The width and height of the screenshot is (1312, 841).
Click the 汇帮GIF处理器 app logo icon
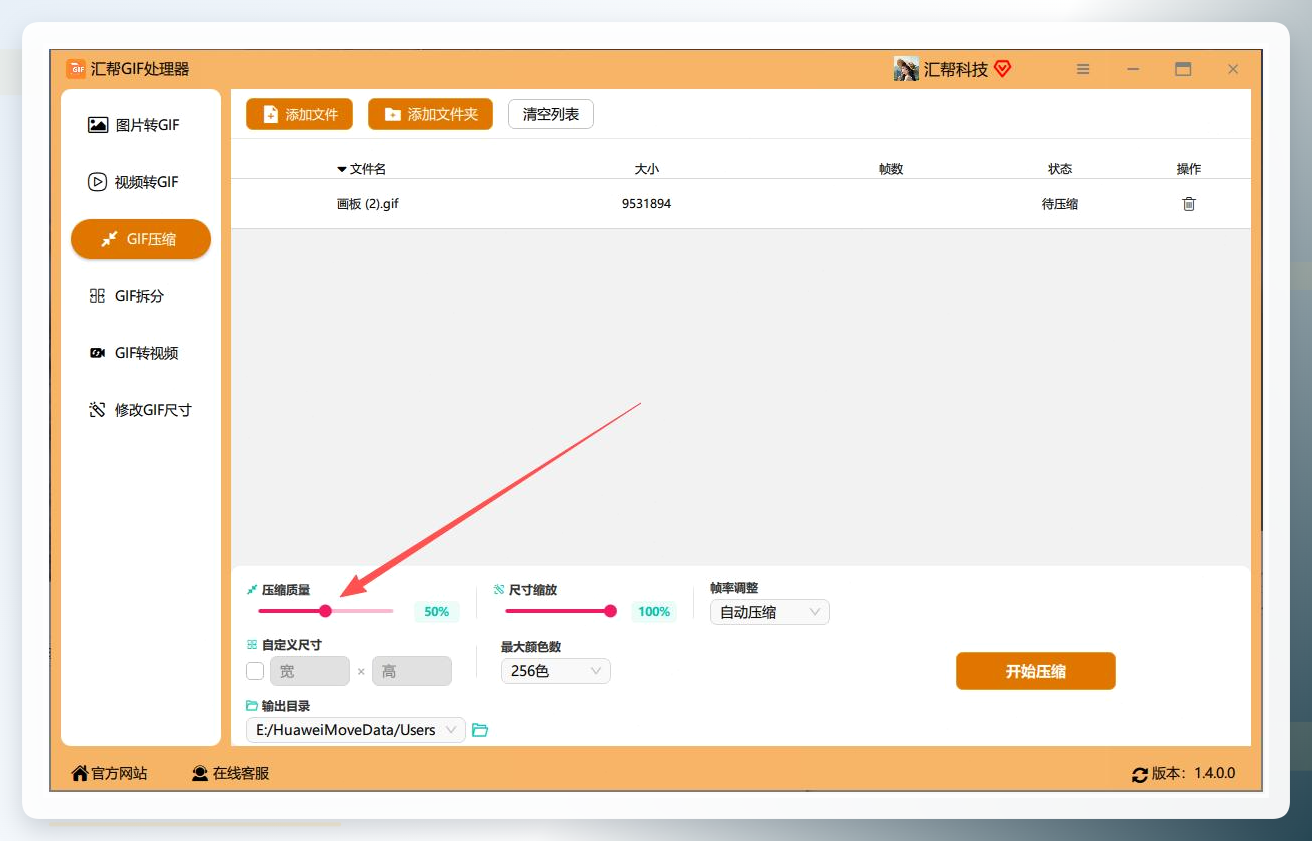coord(76,69)
